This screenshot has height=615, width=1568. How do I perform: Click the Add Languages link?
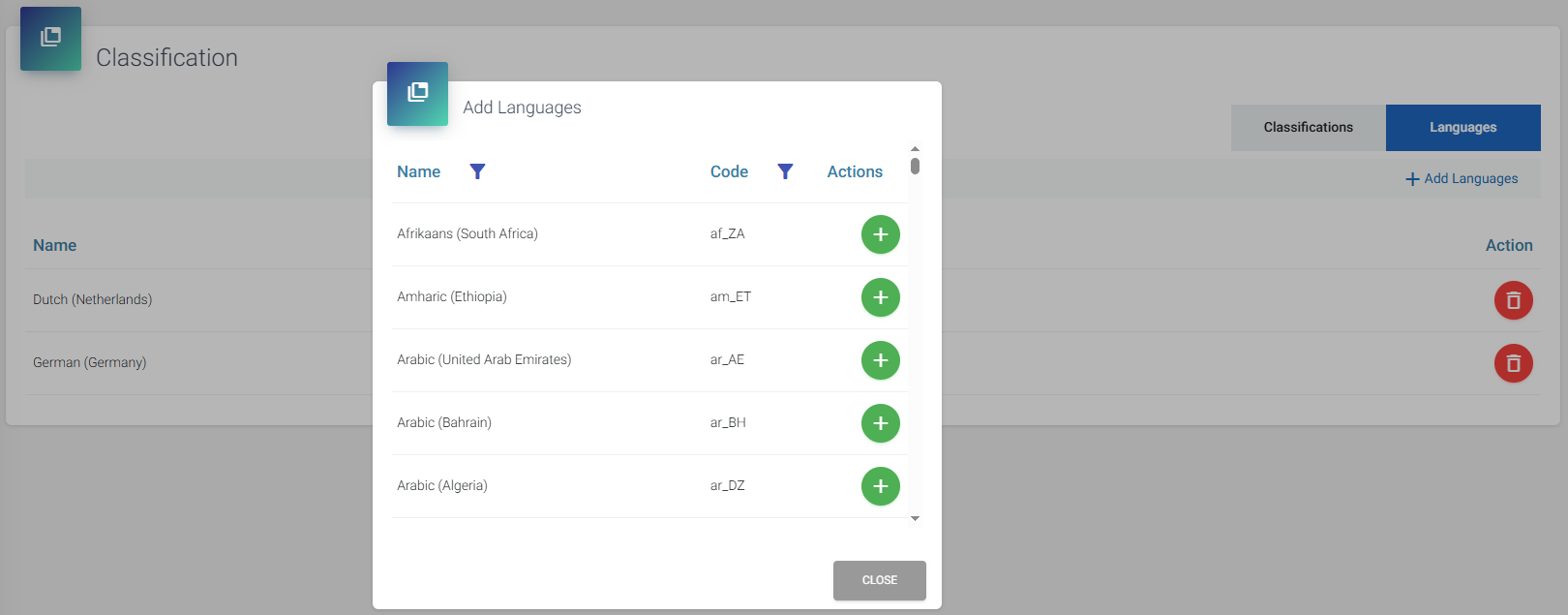pyautogui.click(x=1462, y=179)
